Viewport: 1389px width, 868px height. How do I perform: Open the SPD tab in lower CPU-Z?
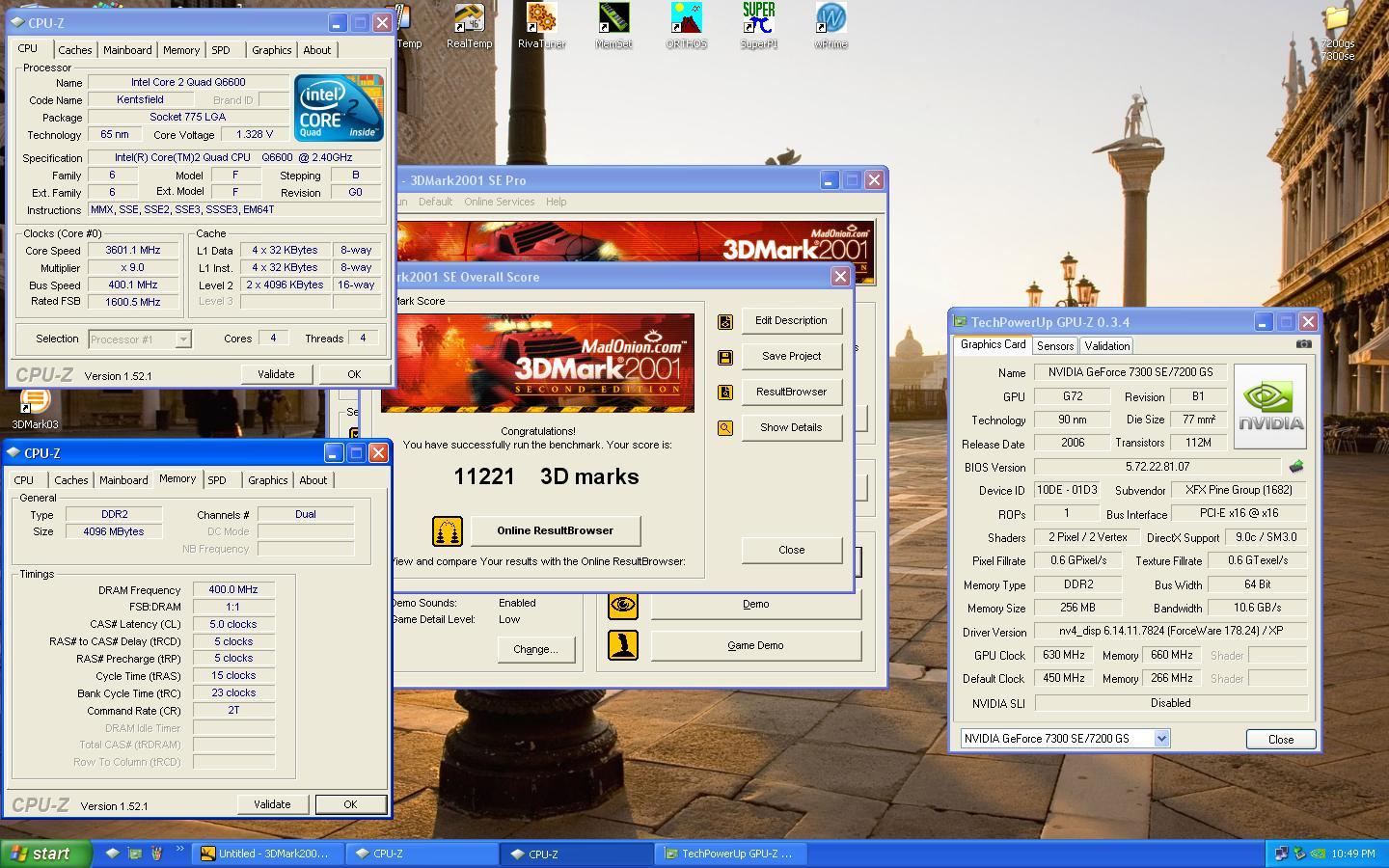(217, 480)
